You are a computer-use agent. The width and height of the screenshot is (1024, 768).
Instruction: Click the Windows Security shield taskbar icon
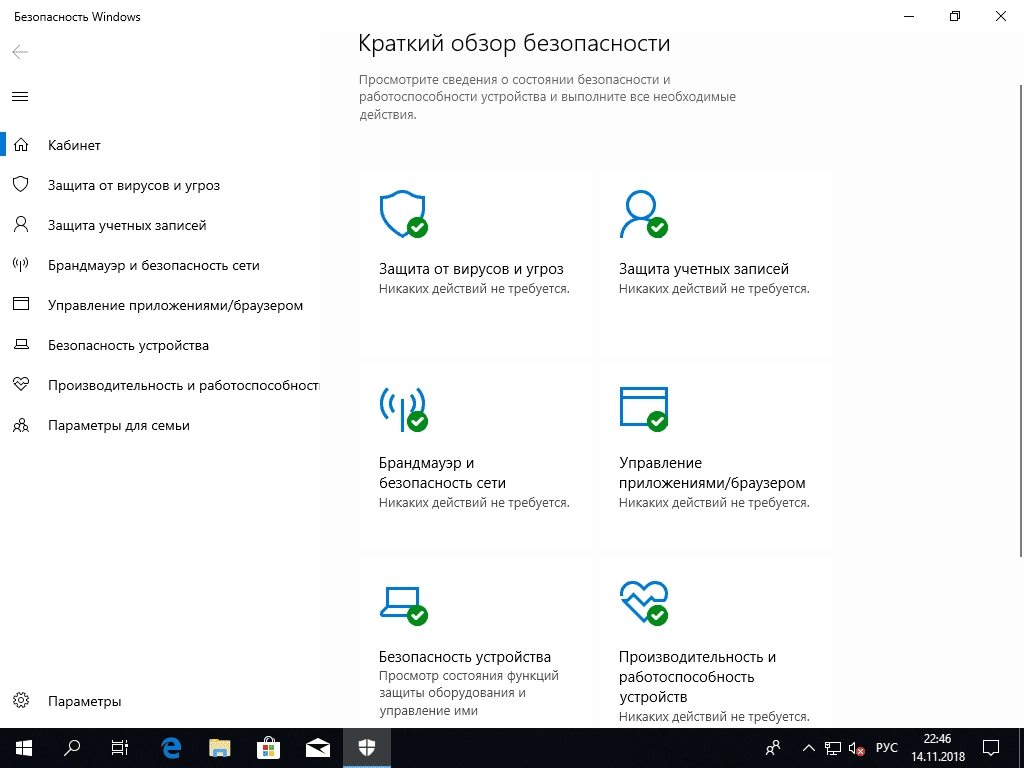point(366,748)
